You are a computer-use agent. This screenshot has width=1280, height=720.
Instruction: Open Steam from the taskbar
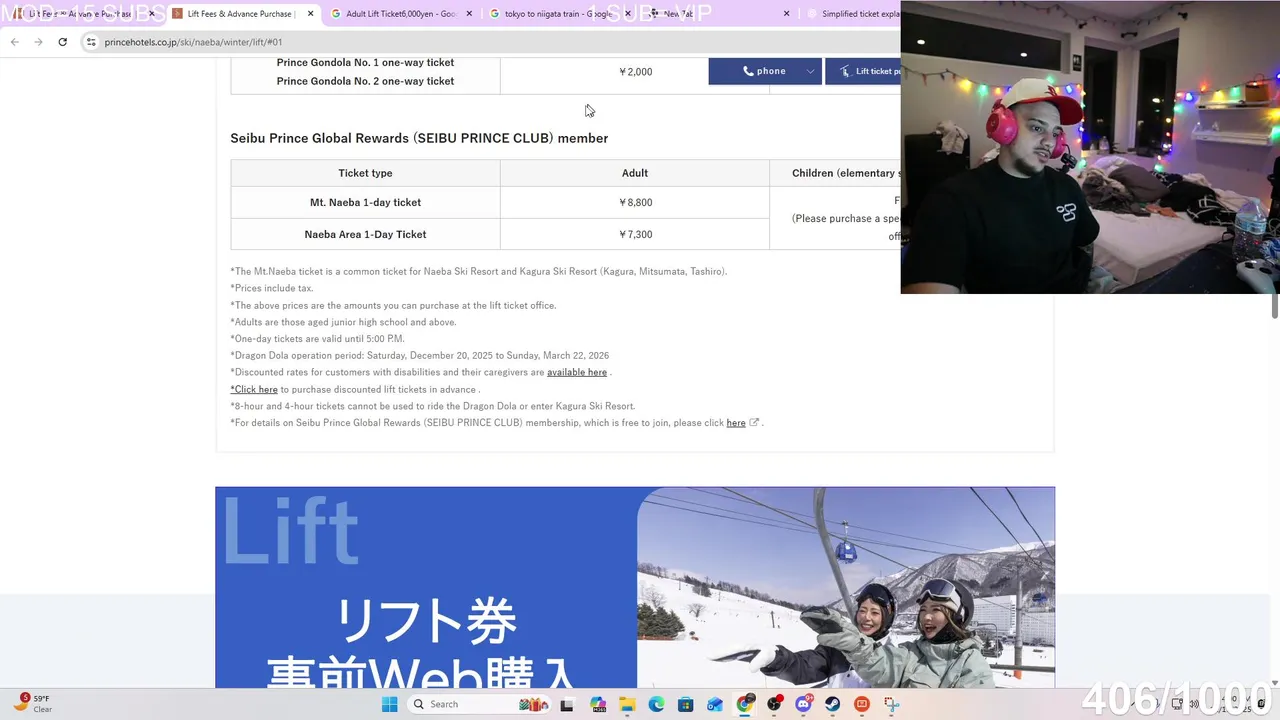832,704
